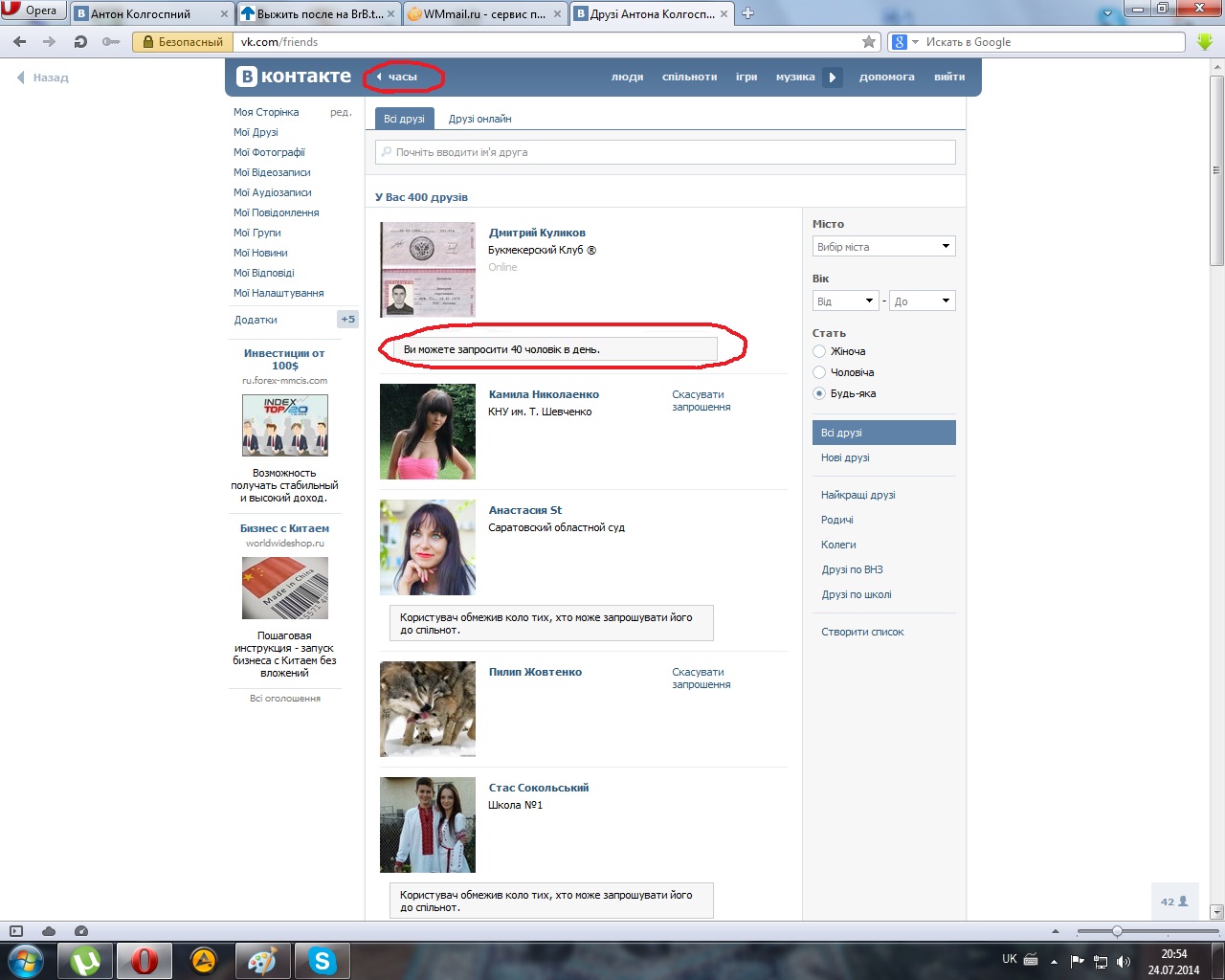Open Opera Link cloud icon in the status bar
Image resolution: width=1225 pixels, height=980 pixels.
pos(49,931)
